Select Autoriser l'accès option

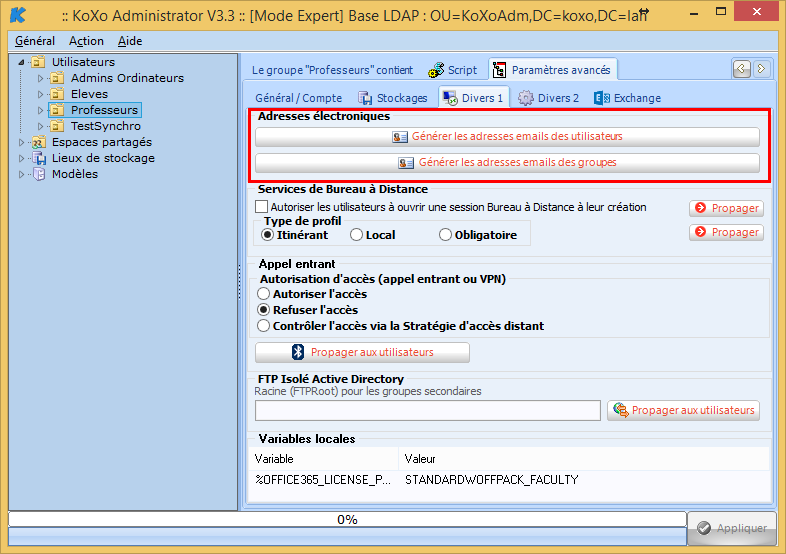(x=264, y=294)
